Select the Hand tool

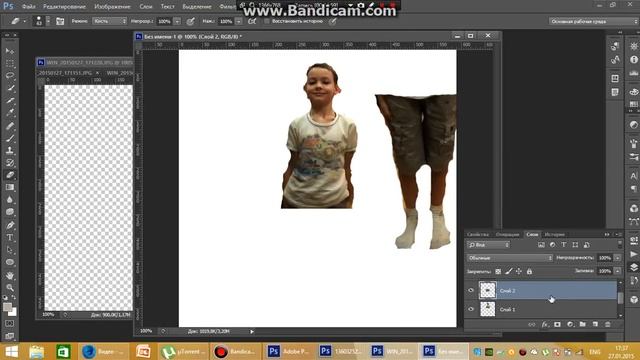[10, 276]
